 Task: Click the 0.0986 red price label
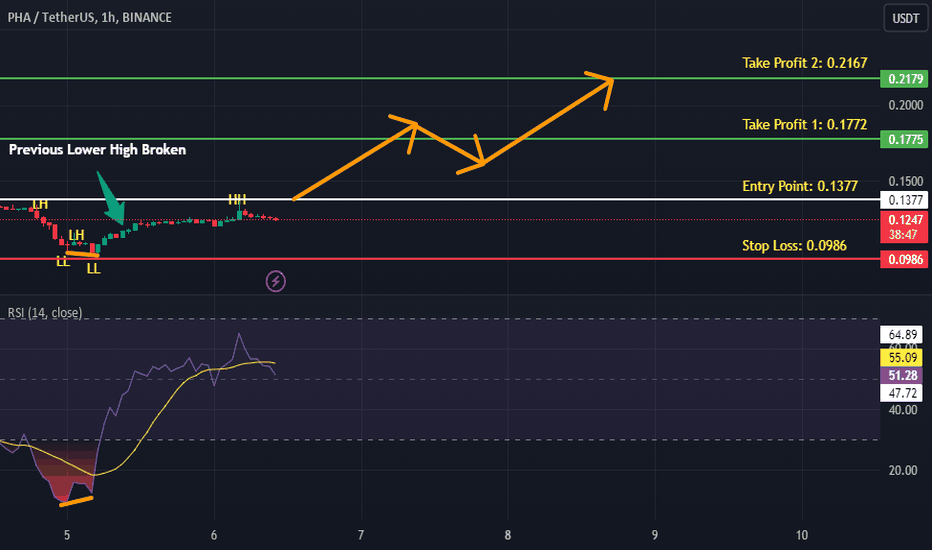[x=904, y=259]
